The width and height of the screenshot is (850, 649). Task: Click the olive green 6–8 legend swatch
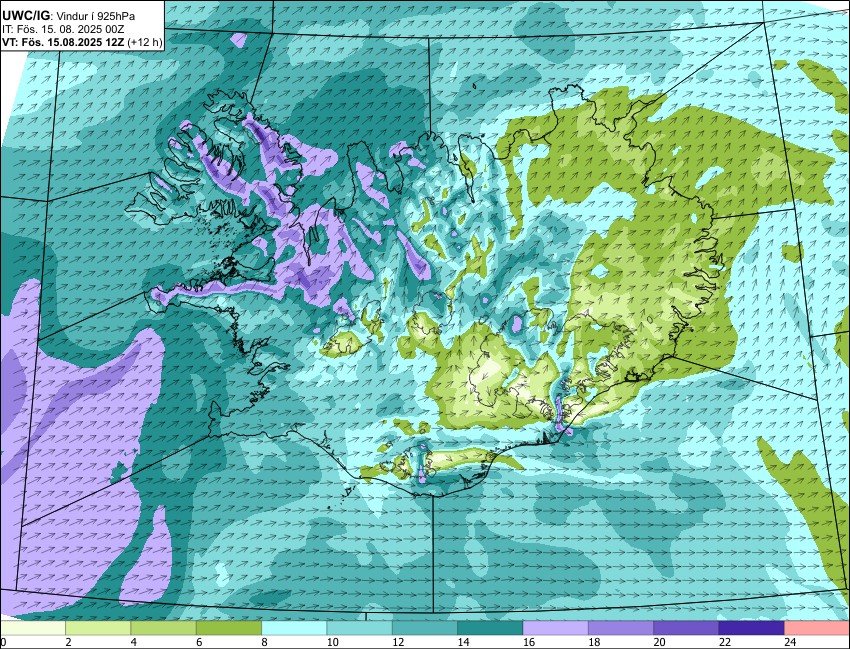tap(229, 628)
